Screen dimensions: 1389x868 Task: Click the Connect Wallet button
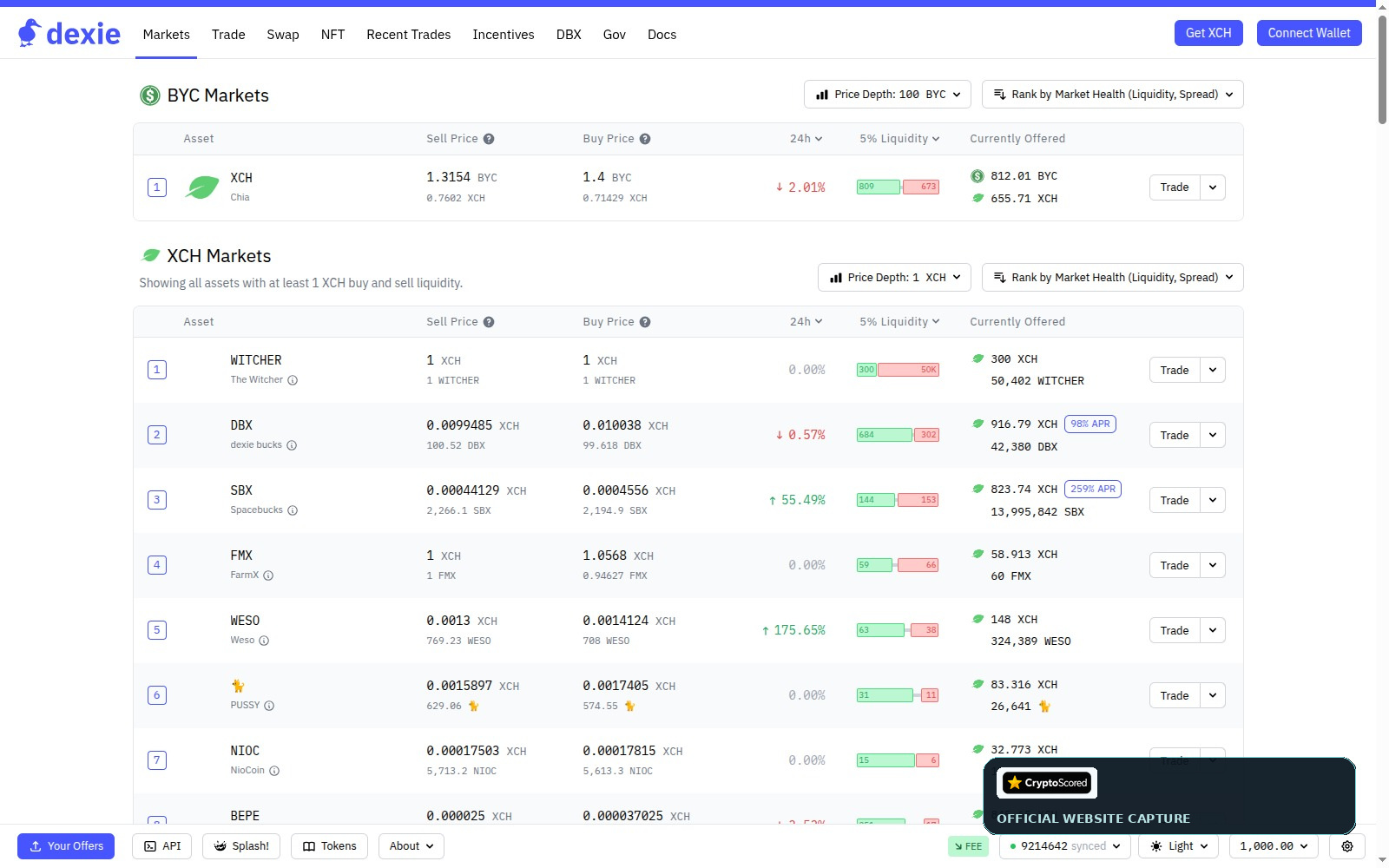coord(1309,33)
